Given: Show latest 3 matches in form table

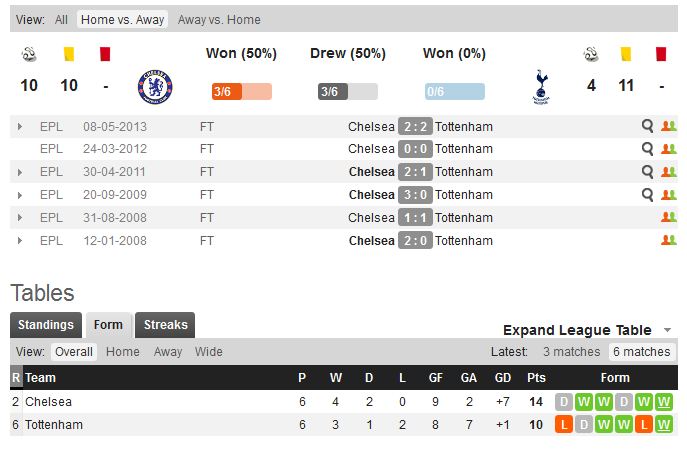Looking at the screenshot, I should [x=571, y=352].
